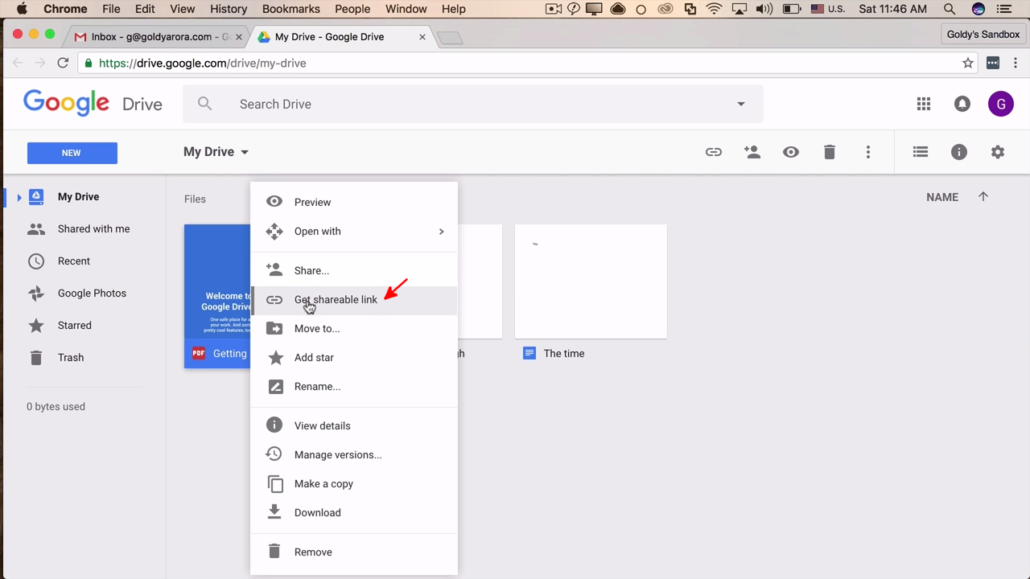The height and width of the screenshot is (579, 1030).
Task: Expand the search options dropdown arrow
Action: tap(741, 104)
